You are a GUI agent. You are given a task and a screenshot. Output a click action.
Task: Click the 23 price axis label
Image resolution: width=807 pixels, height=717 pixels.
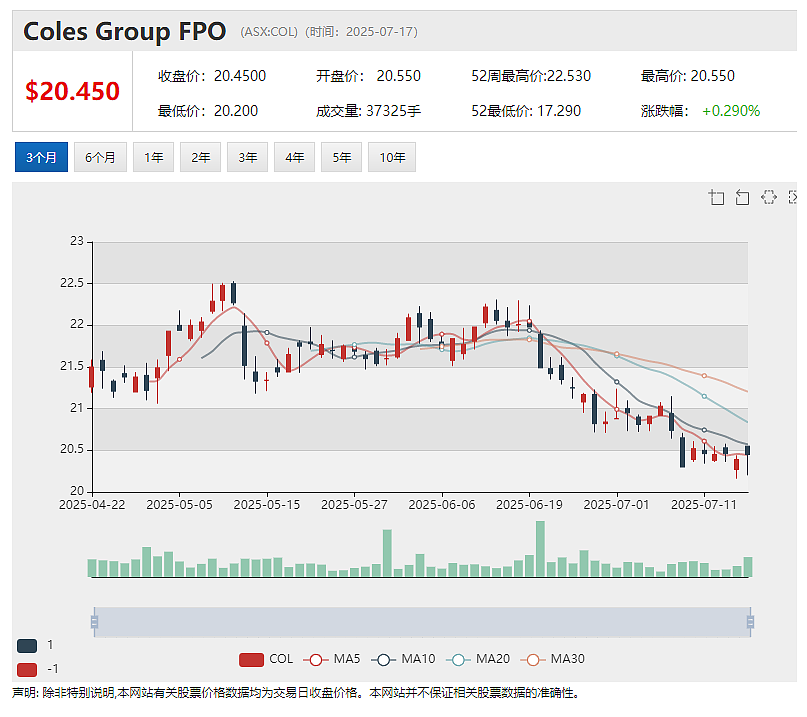[x=77, y=241]
